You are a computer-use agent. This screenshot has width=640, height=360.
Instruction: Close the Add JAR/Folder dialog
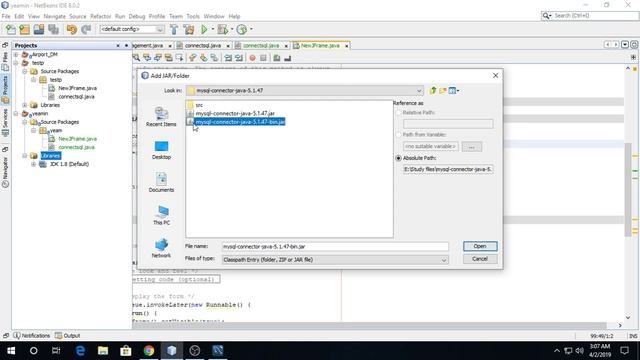pyautogui.click(x=495, y=76)
